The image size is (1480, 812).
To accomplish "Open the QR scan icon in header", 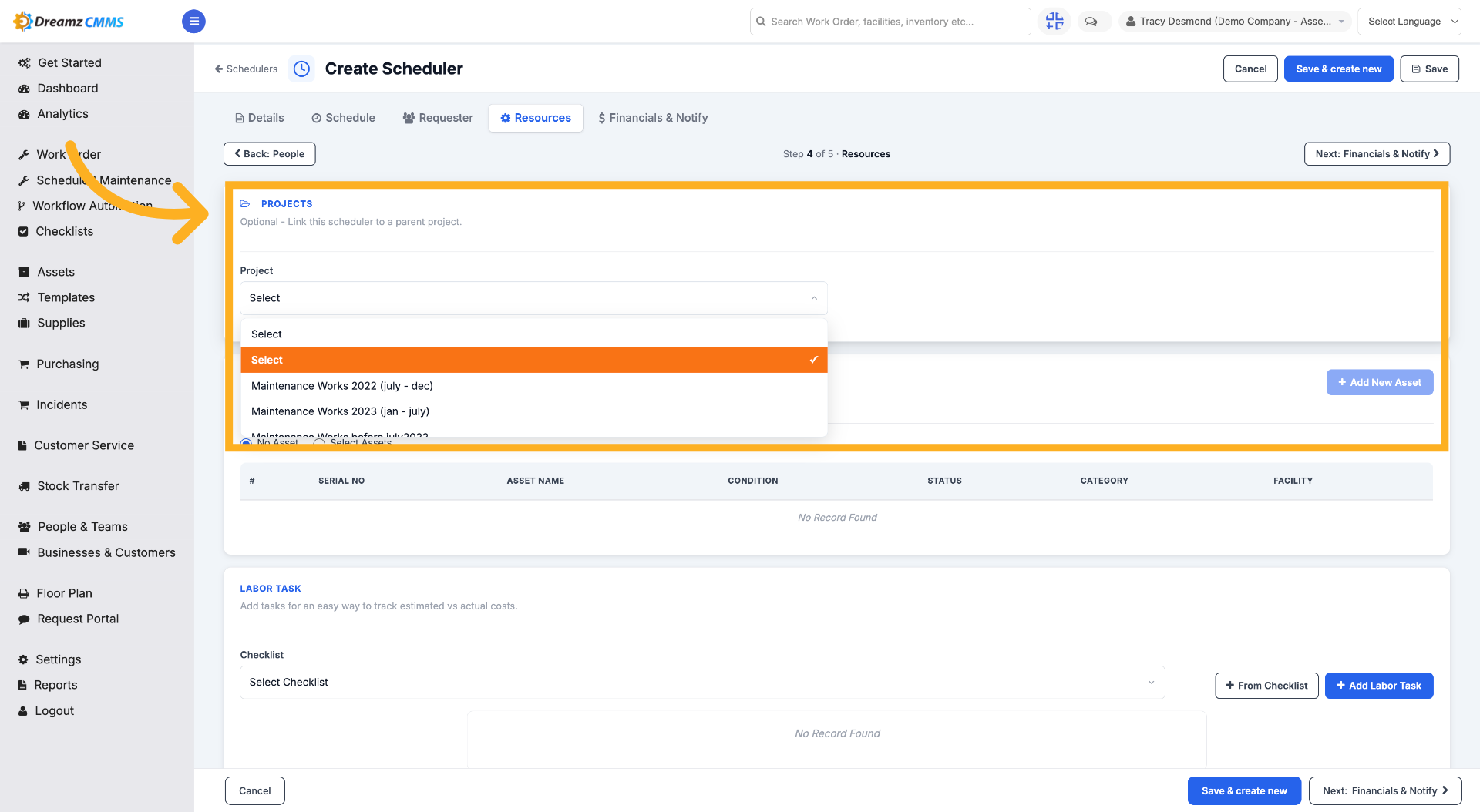I will (x=1054, y=22).
